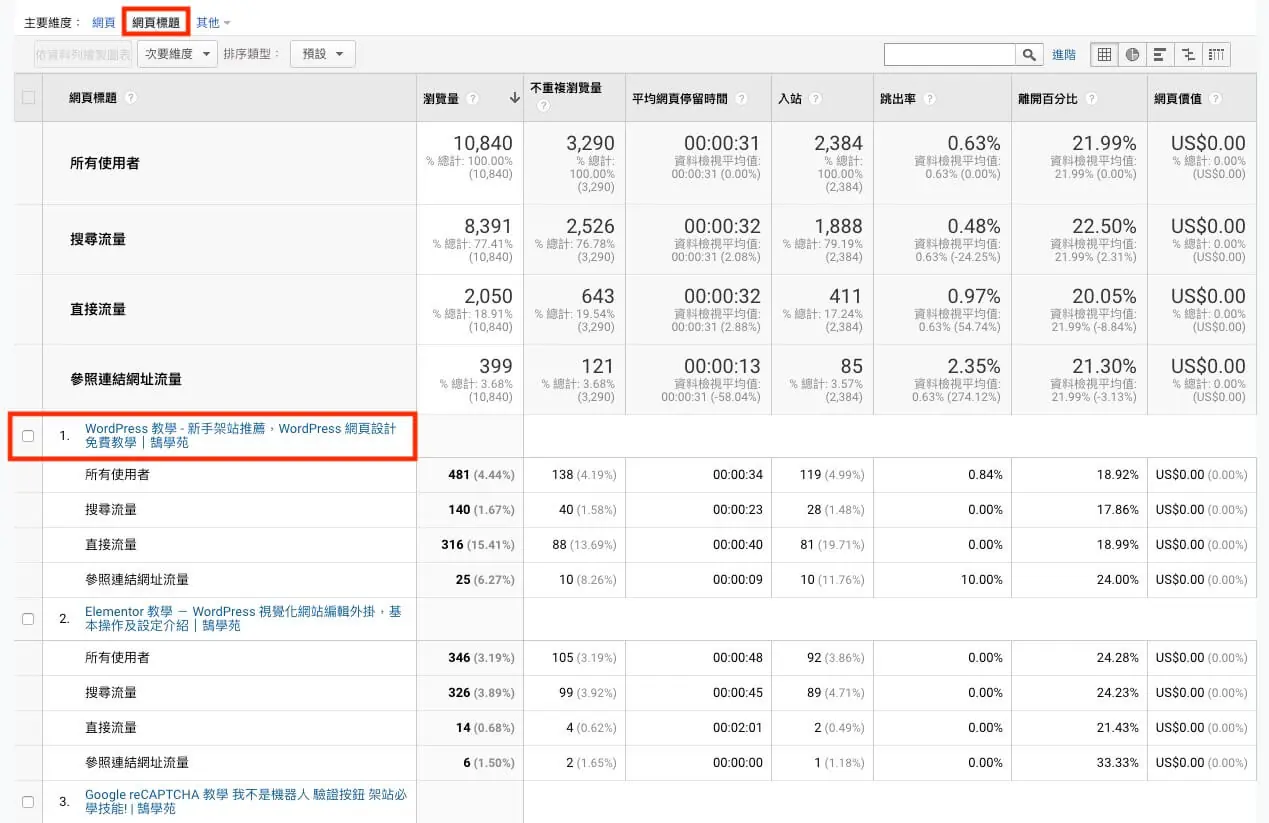
Task: Click the 搜尋流量 summary segment row label
Action: tap(98, 239)
